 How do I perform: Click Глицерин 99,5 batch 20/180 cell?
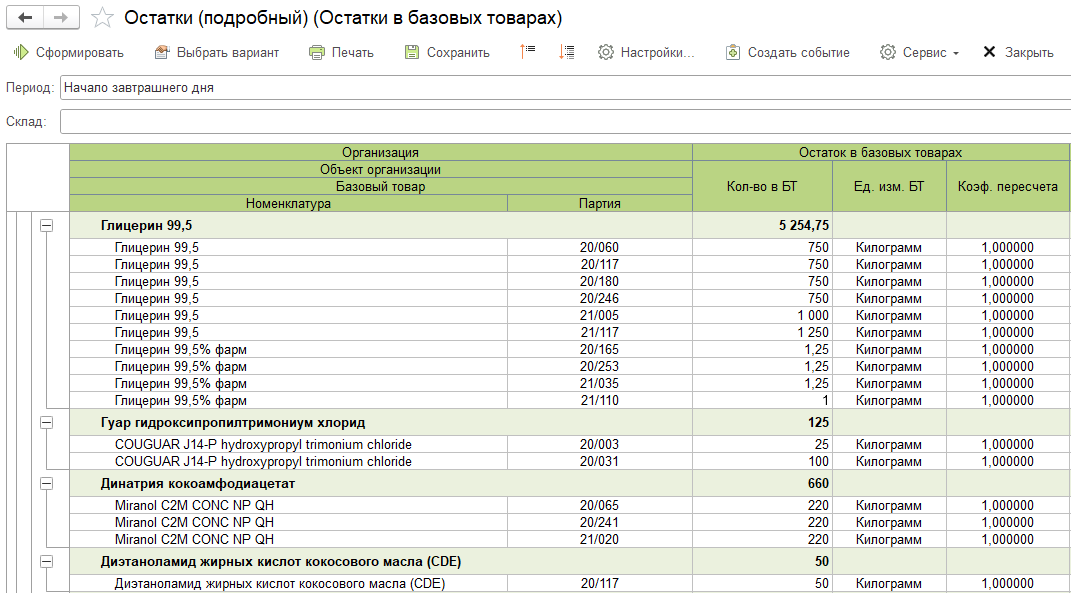[600, 281]
